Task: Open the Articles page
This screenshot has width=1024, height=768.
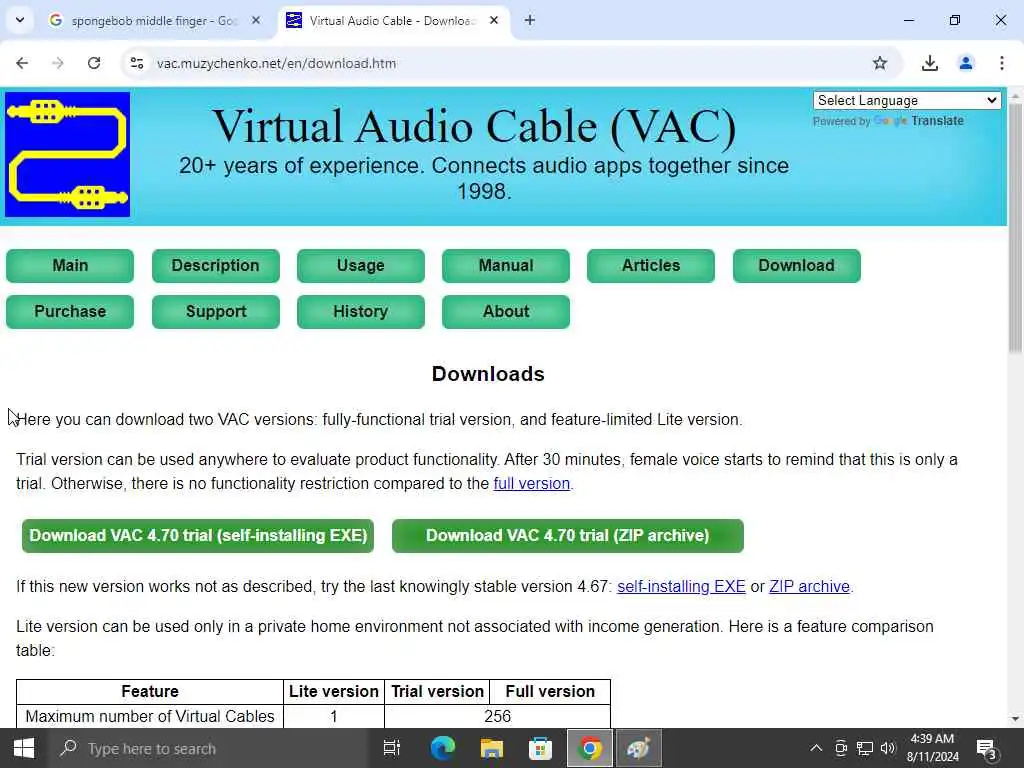Action: click(650, 266)
